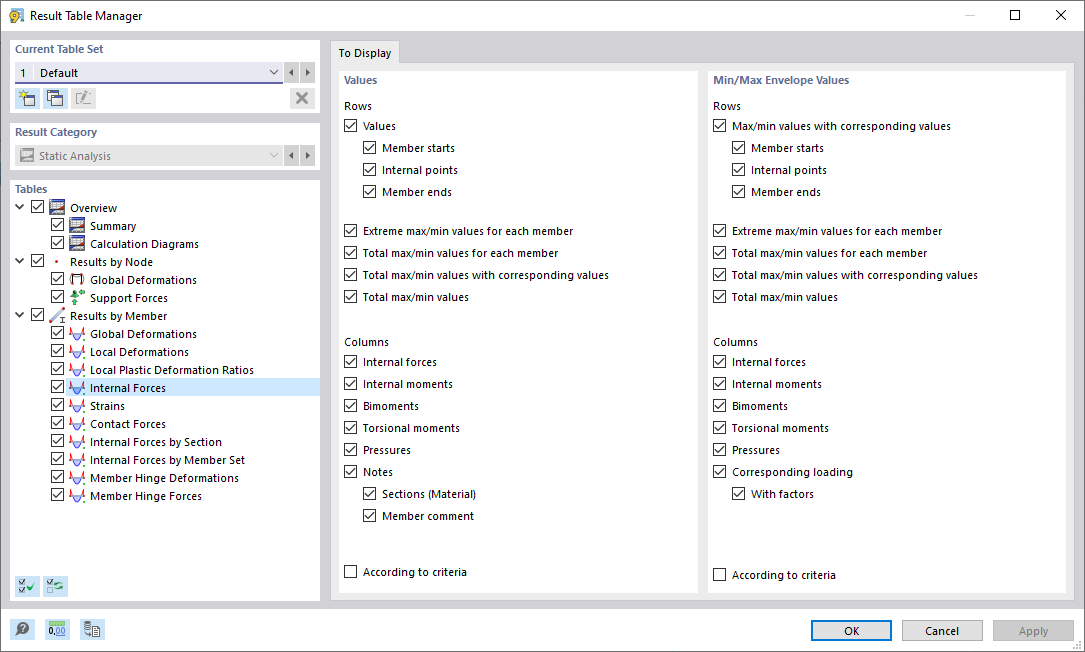Open the manage configurations icon
This screenshot has height=652, width=1085.
click(92, 629)
